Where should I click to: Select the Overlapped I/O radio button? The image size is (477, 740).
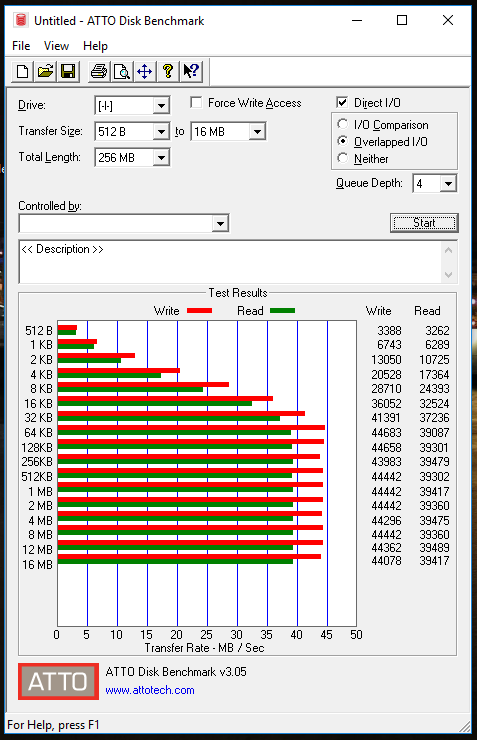point(343,141)
